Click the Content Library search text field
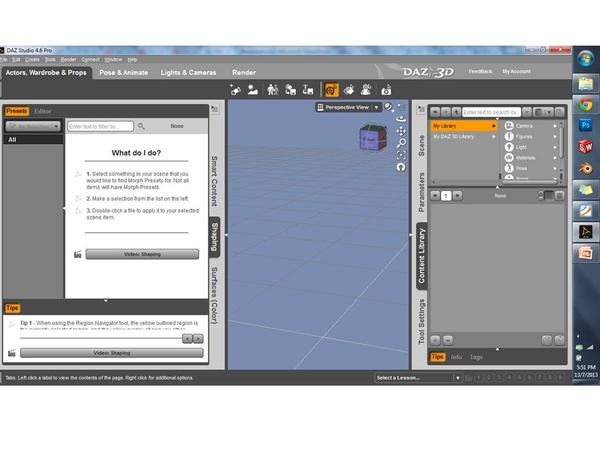Image resolution: width=600 pixels, height=450 pixels. pos(491,112)
